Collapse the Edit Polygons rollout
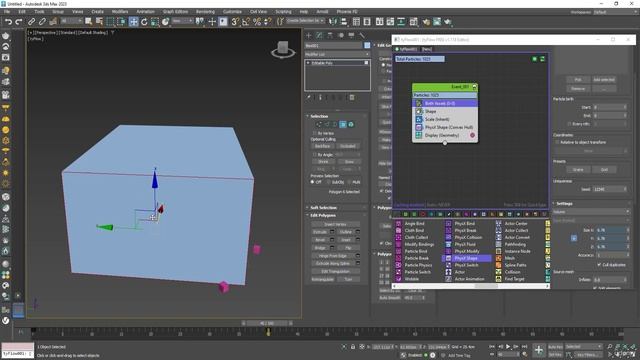The image size is (640, 360). click(322, 216)
